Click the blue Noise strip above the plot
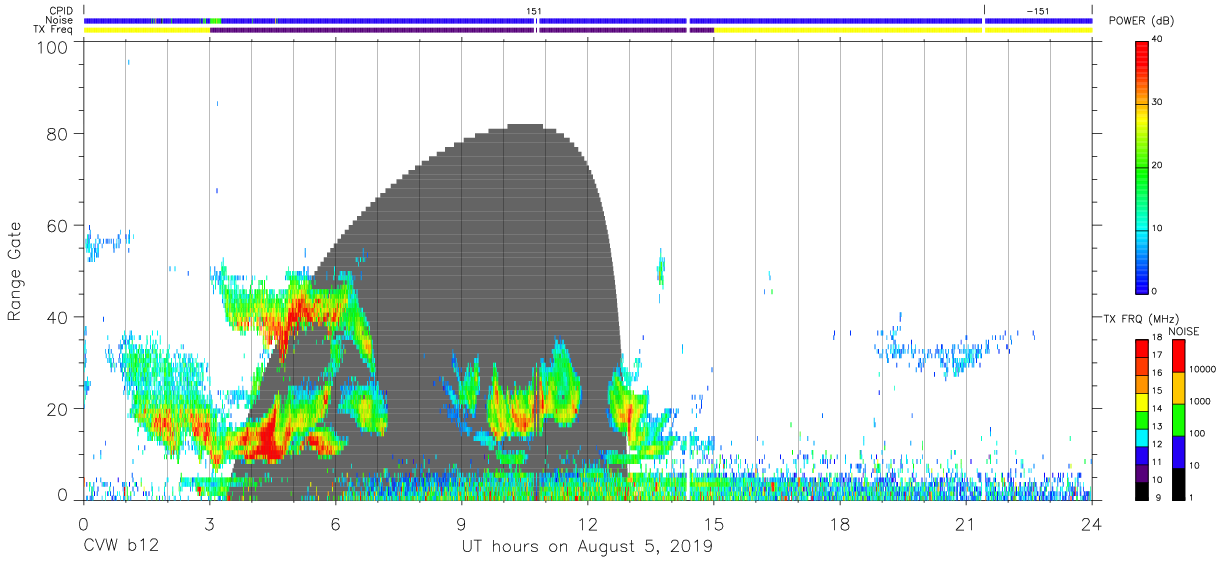Image resolution: width=1228 pixels, height=567 pixels. pos(588,20)
